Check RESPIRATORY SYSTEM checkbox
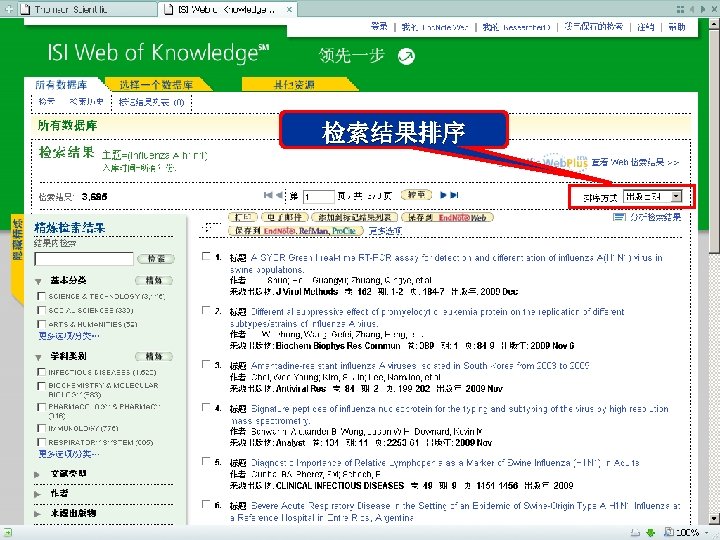Image resolution: width=720 pixels, height=540 pixels. [41, 442]
